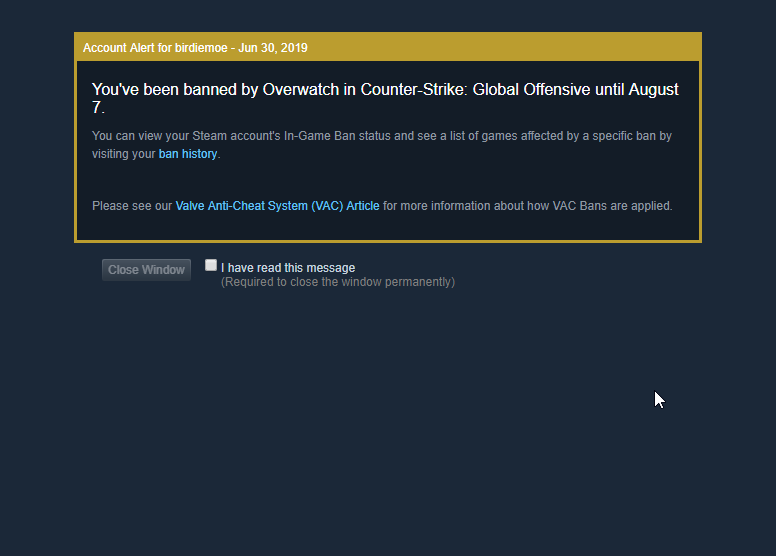
Task: Click the 'Please see our' text
Action: (132, 206)
